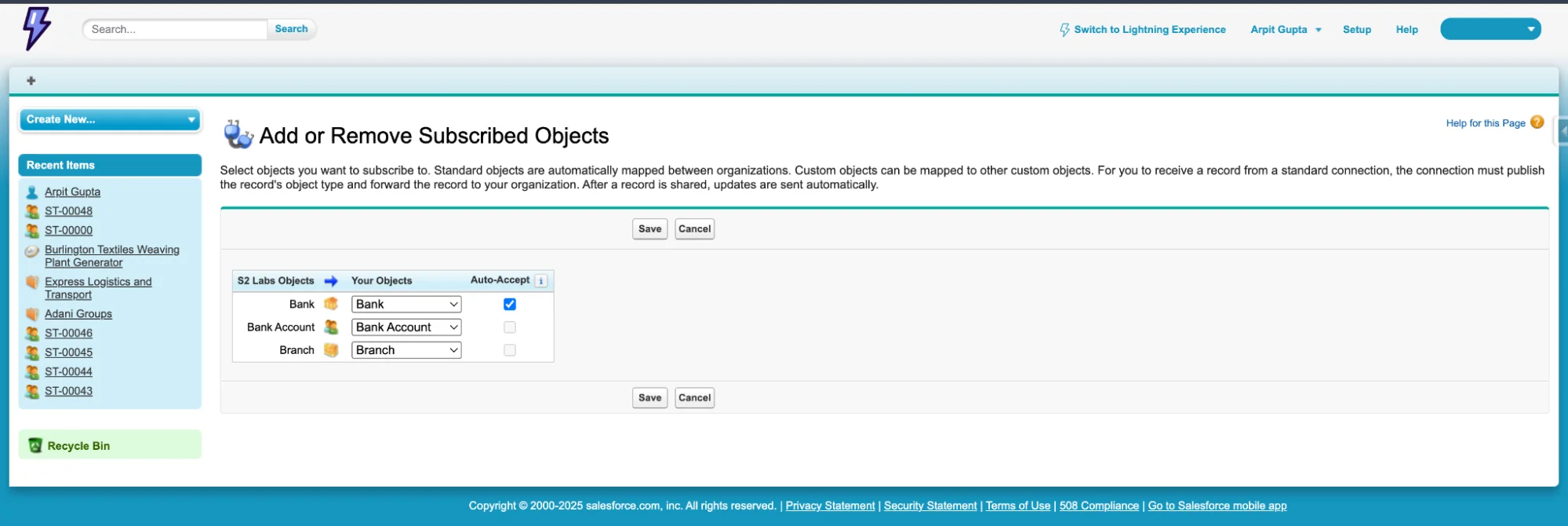Uncheck Auto-Accept for the Bank object
1568x526 pixels.
coord(510,305)
